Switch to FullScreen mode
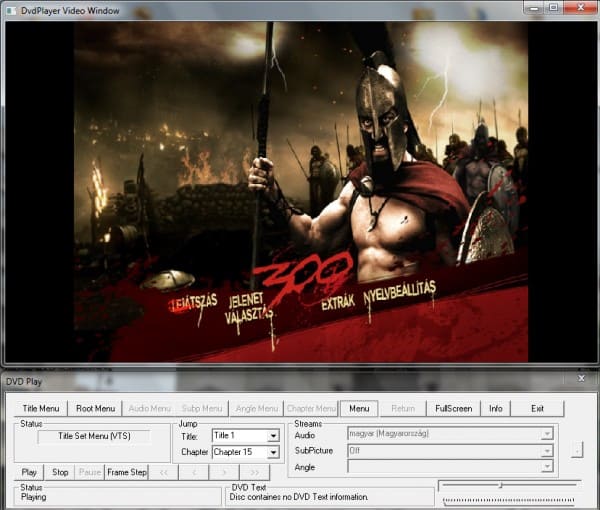 (x=453, y=408)
